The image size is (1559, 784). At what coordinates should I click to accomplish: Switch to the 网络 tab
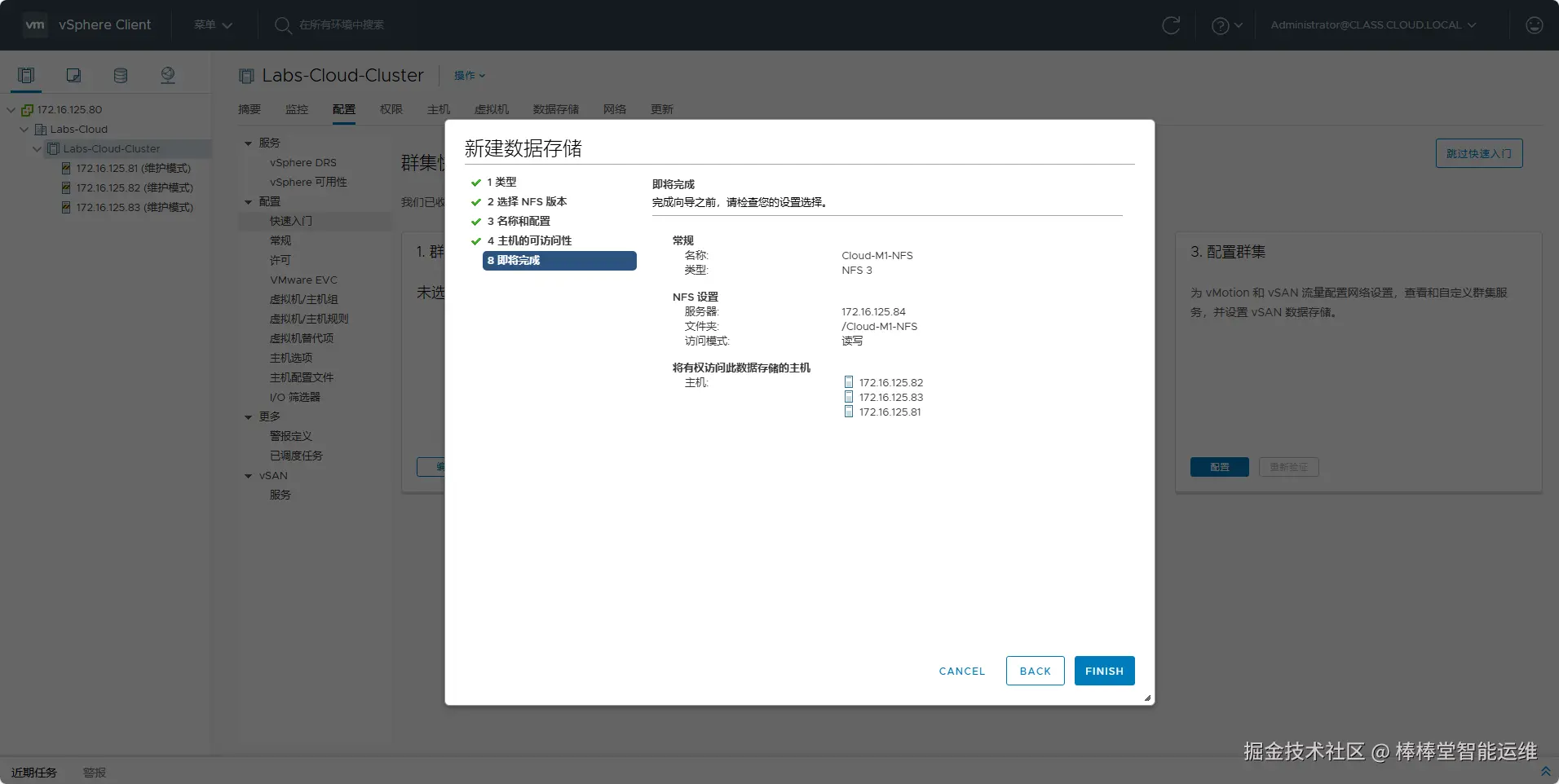pos(615,109)
